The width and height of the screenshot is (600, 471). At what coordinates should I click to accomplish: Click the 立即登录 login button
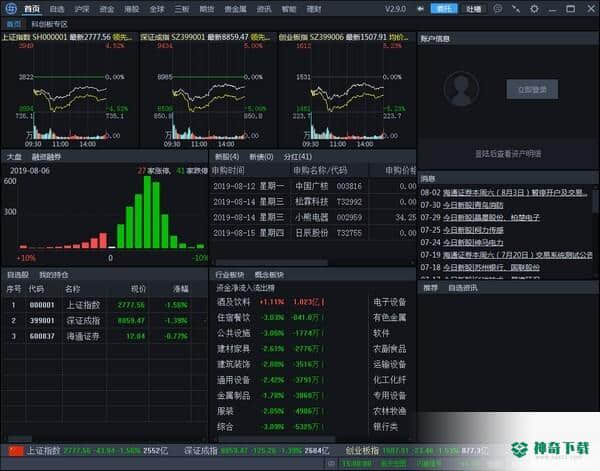532,90
